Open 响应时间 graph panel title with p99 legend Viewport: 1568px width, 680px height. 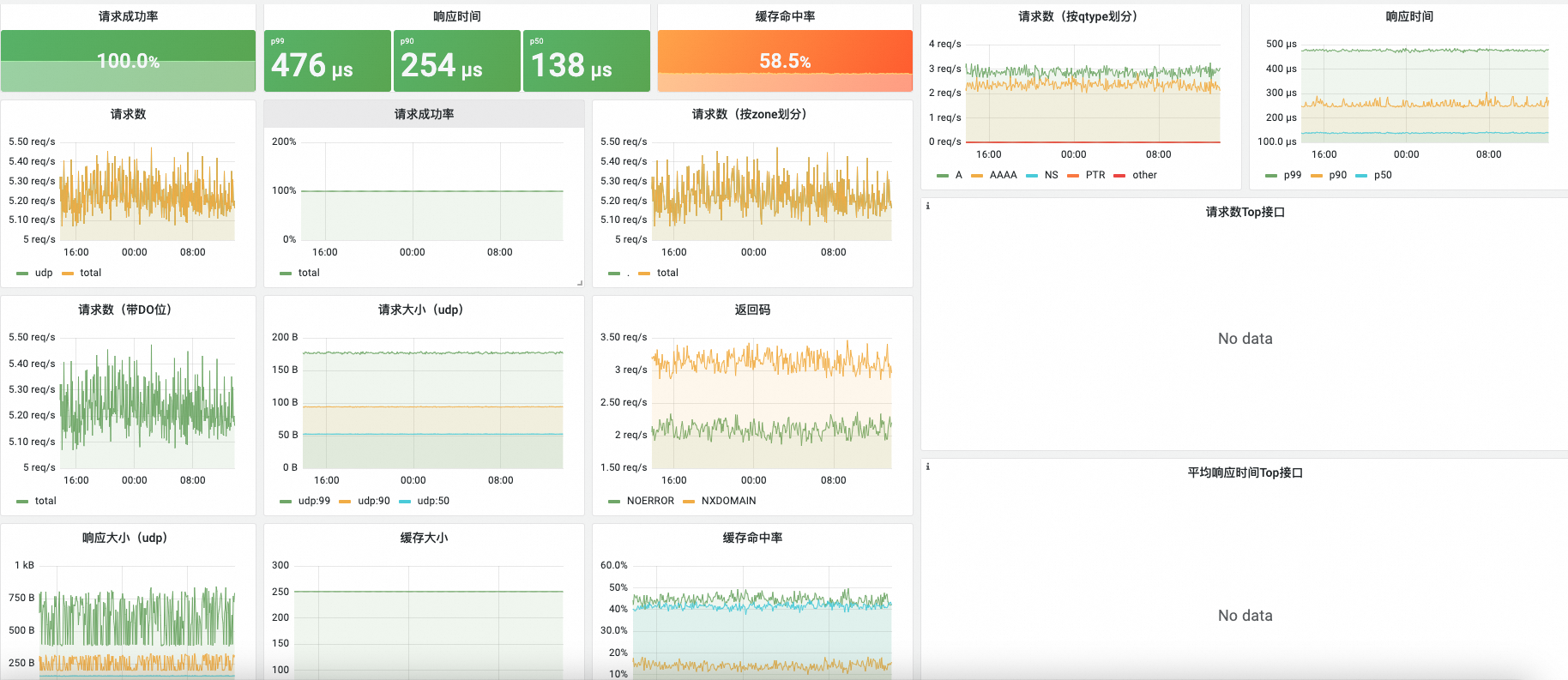1409,16
